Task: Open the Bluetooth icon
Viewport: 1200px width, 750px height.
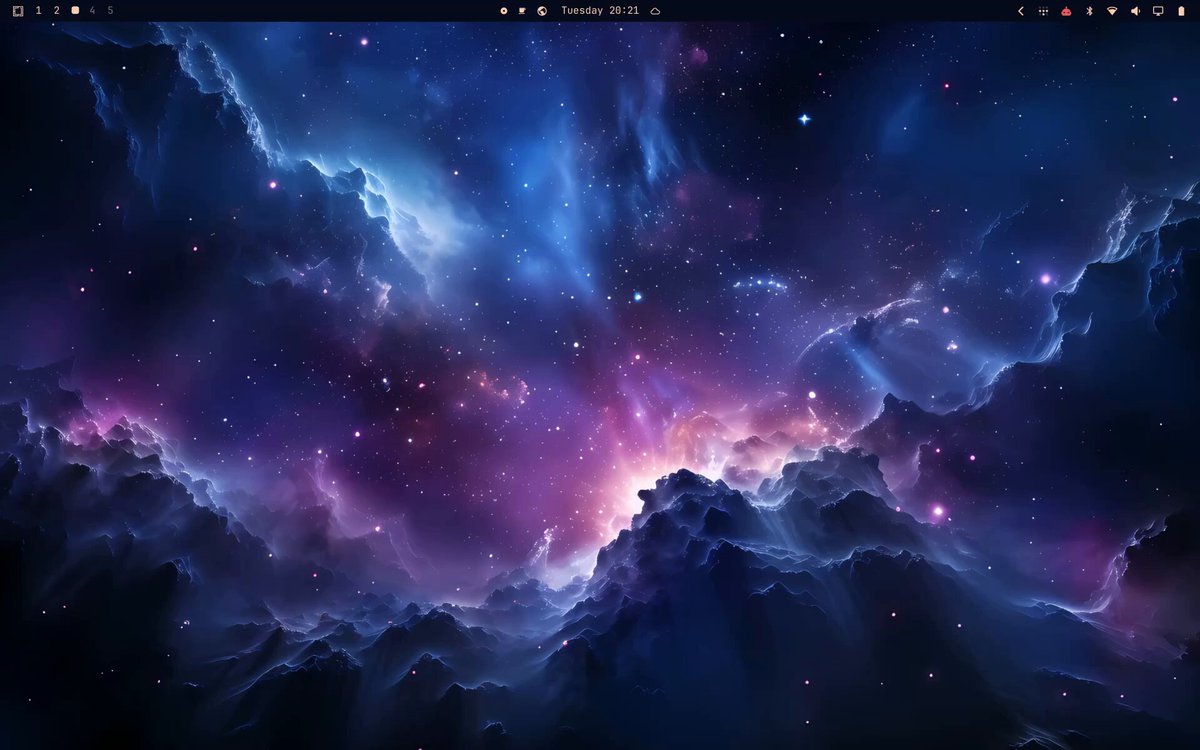Action: (1089, 11)
